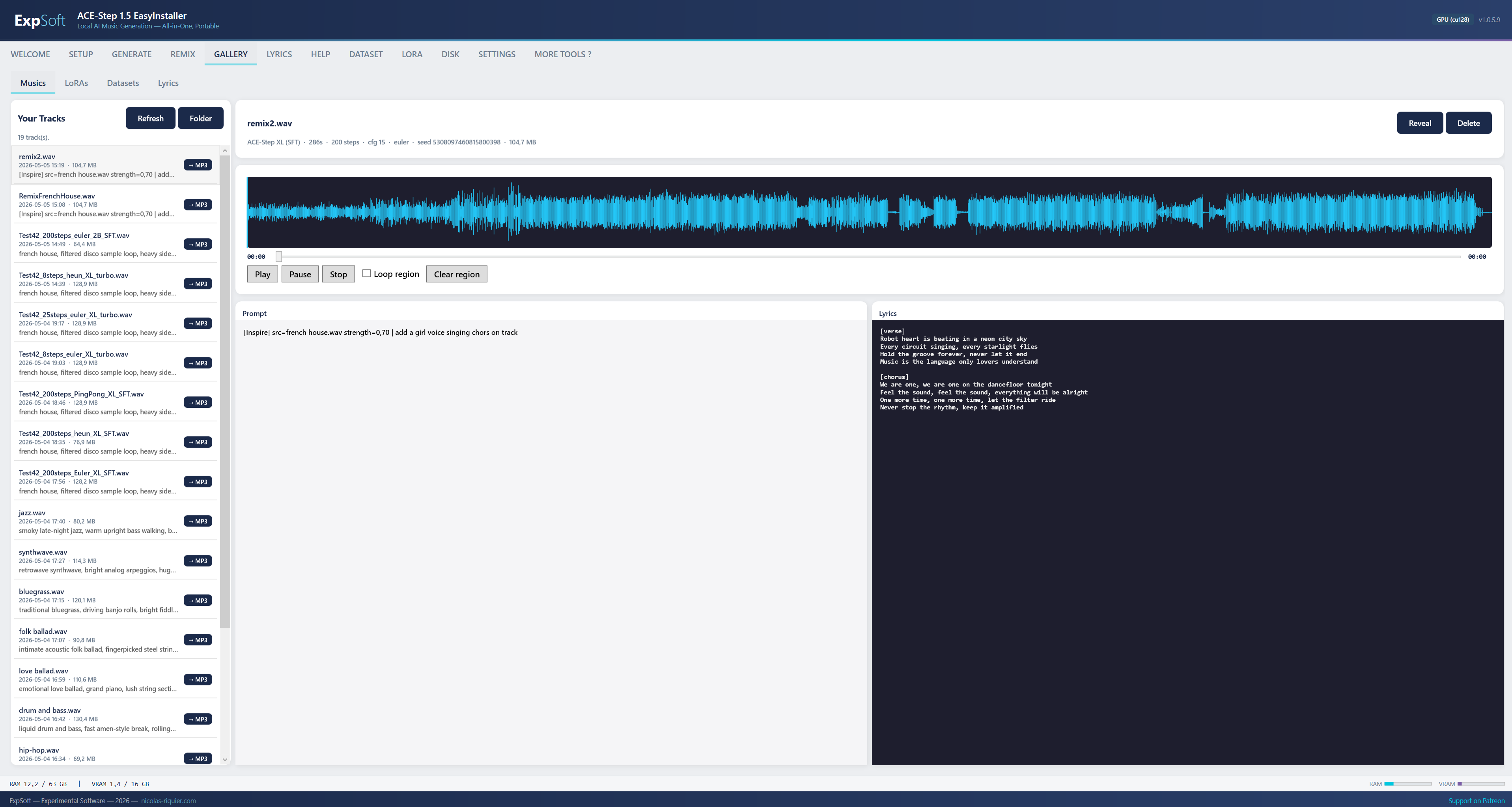Click the playback position slider handle
This screenshot has height=807, width=1512.
279,256
